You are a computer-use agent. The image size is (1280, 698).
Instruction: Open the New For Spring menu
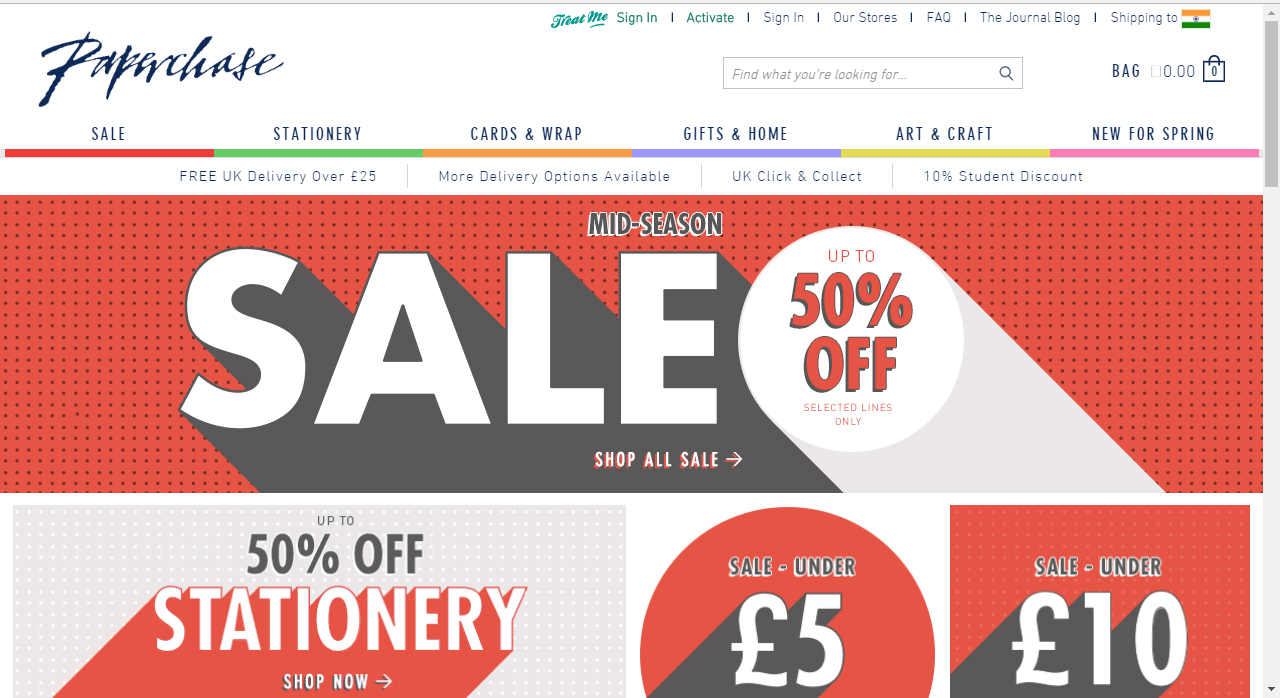coord(1154,133)
